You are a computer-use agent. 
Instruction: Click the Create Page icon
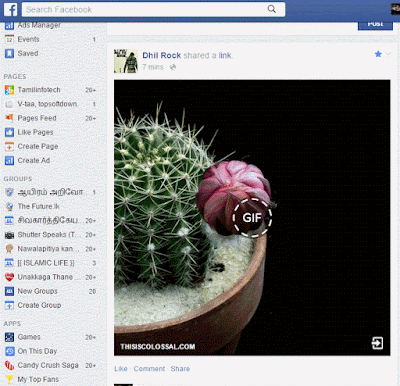(x=9, y=146)
